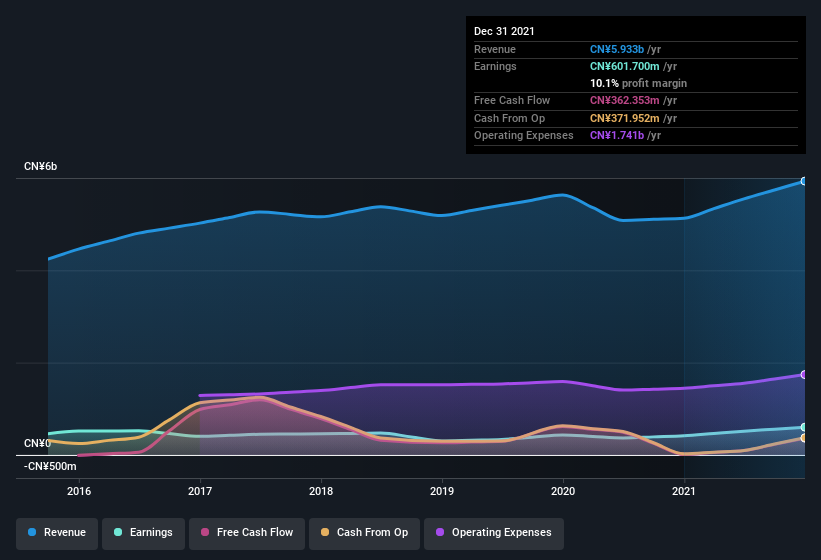821x560 pixels.
Task: Click the Revenue data point at chart end
Action: [x=804, y=181]
